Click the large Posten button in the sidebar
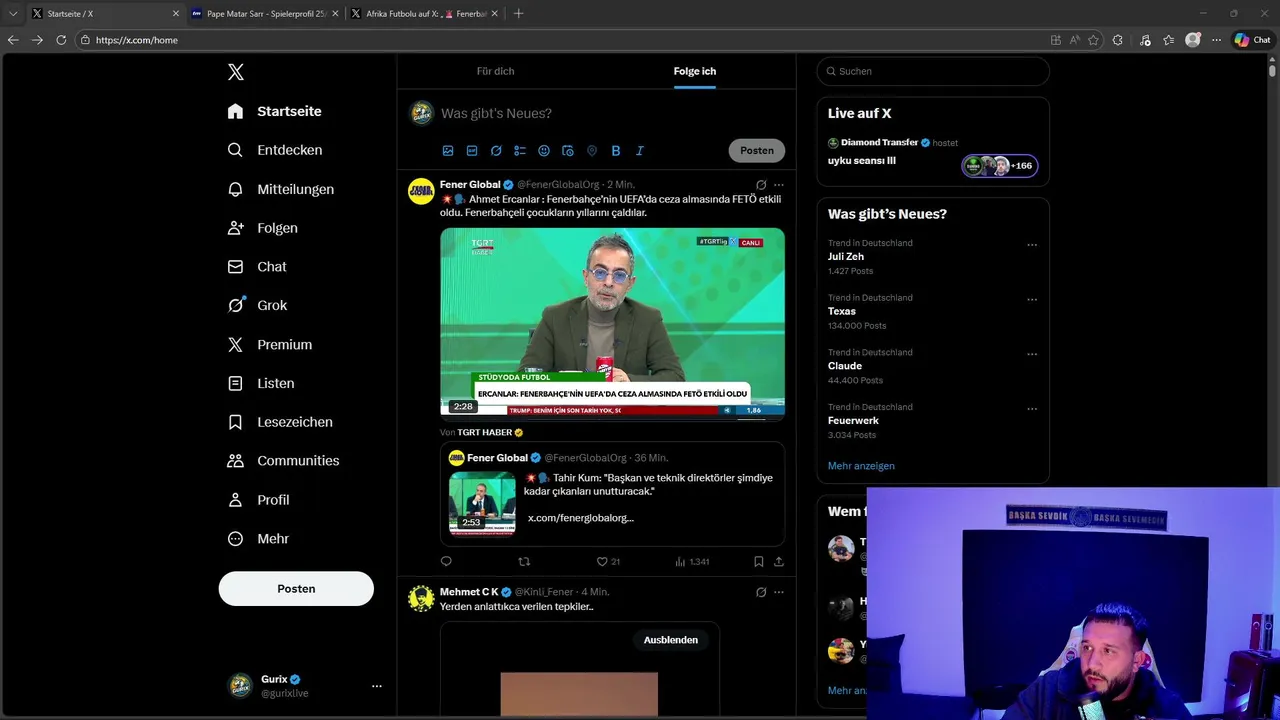Viewport: 1280px width, 720px height. coord(296,589)
